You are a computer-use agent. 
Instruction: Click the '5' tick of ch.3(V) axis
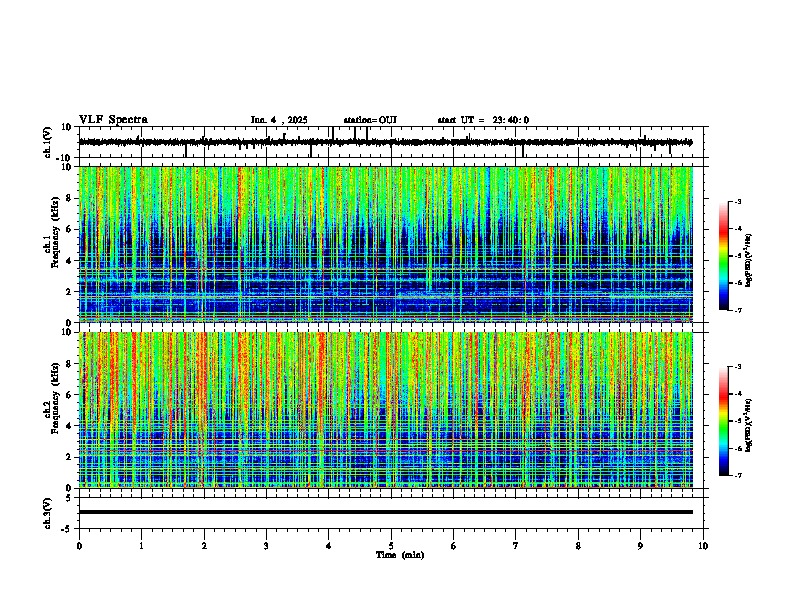click(70, 497)
